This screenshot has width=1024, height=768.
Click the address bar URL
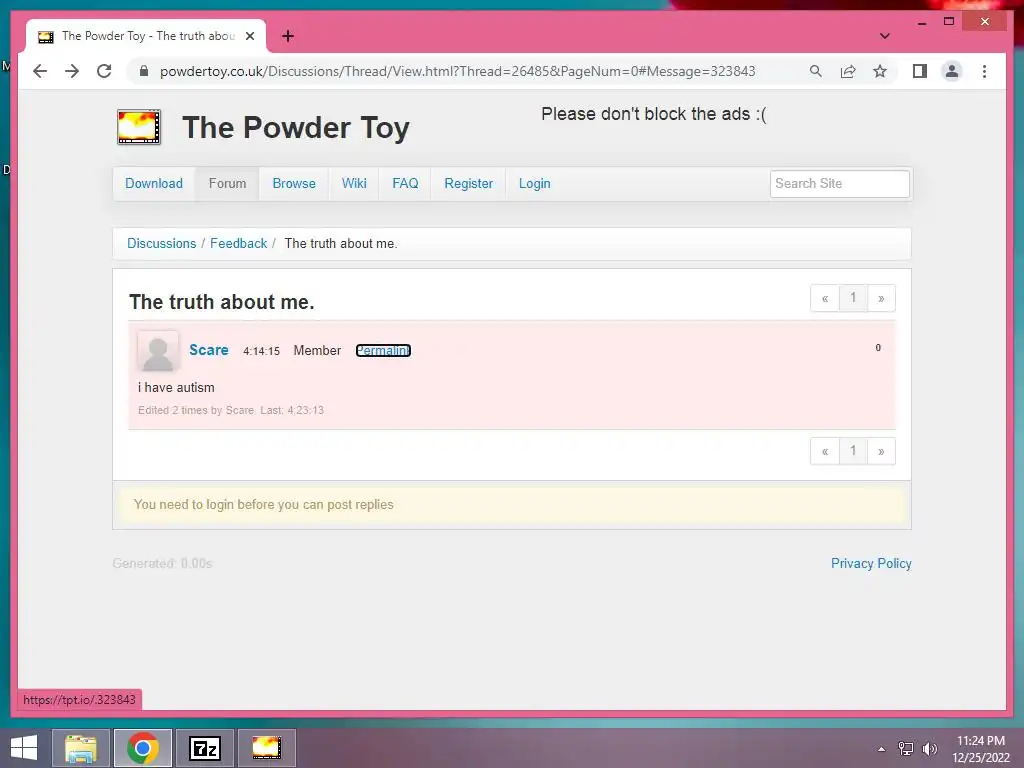click(x=457, y=71)
